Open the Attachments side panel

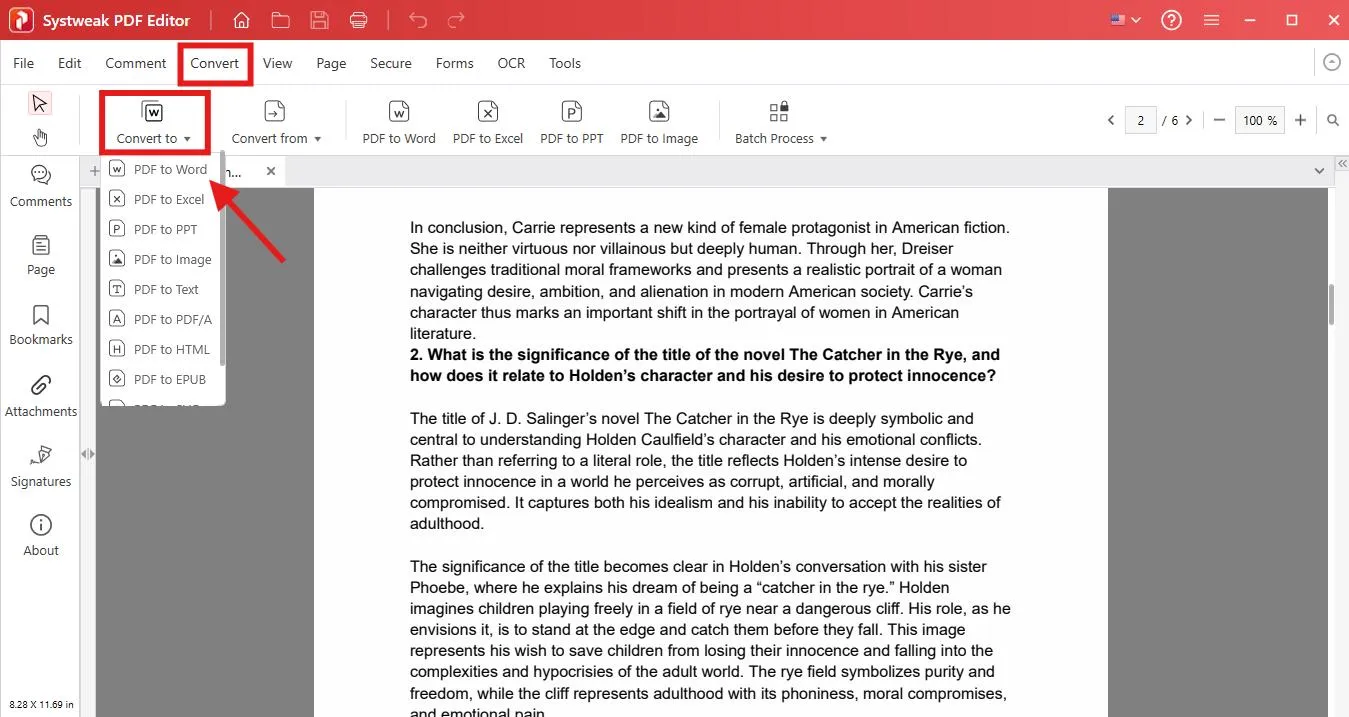41,396
